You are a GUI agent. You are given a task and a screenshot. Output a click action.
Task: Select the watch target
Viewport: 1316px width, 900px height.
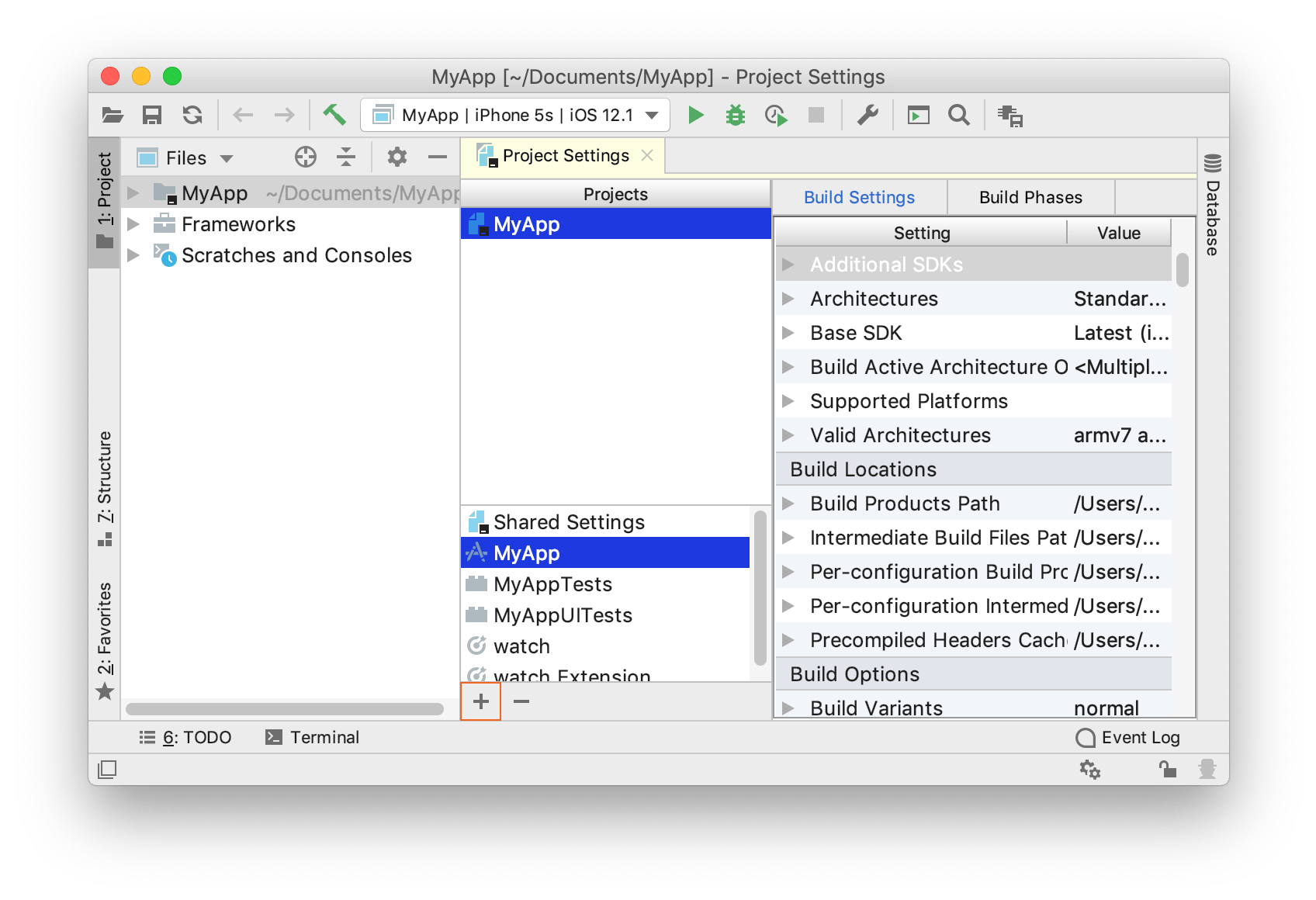606,646
